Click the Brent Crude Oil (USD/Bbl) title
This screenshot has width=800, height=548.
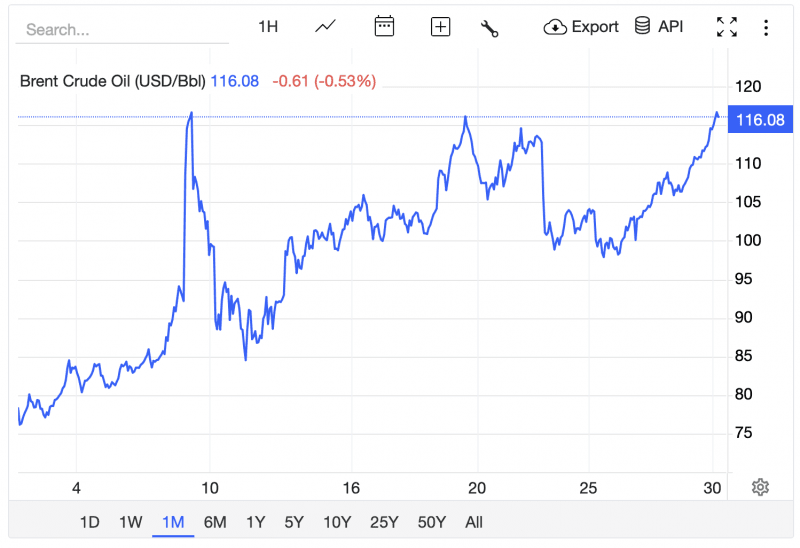click(x=112, y=81)
